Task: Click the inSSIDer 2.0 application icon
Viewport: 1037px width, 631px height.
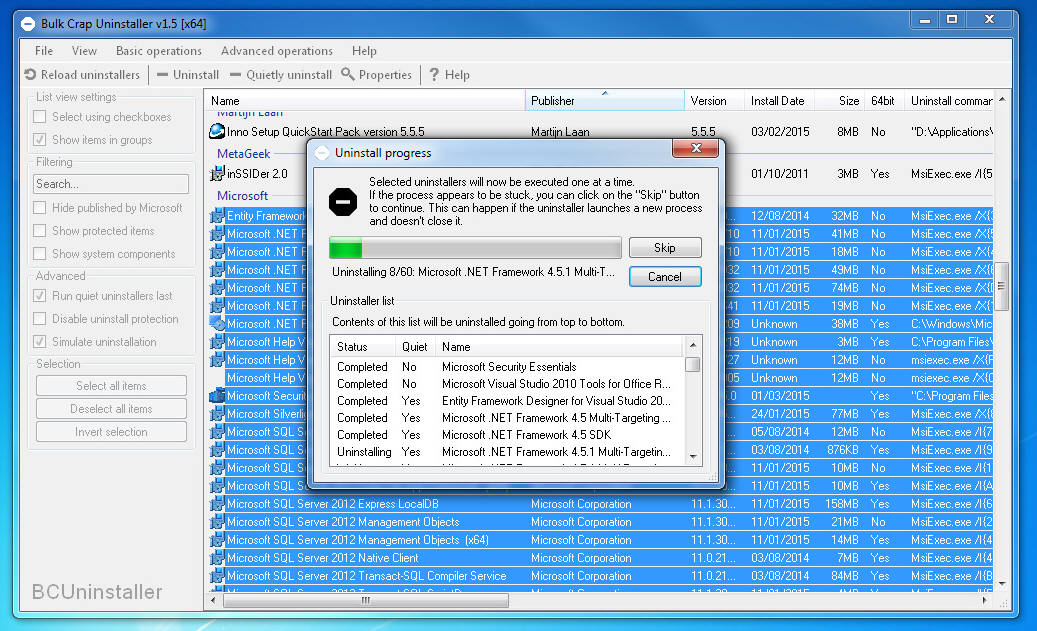Action: (x=217, y=173)
